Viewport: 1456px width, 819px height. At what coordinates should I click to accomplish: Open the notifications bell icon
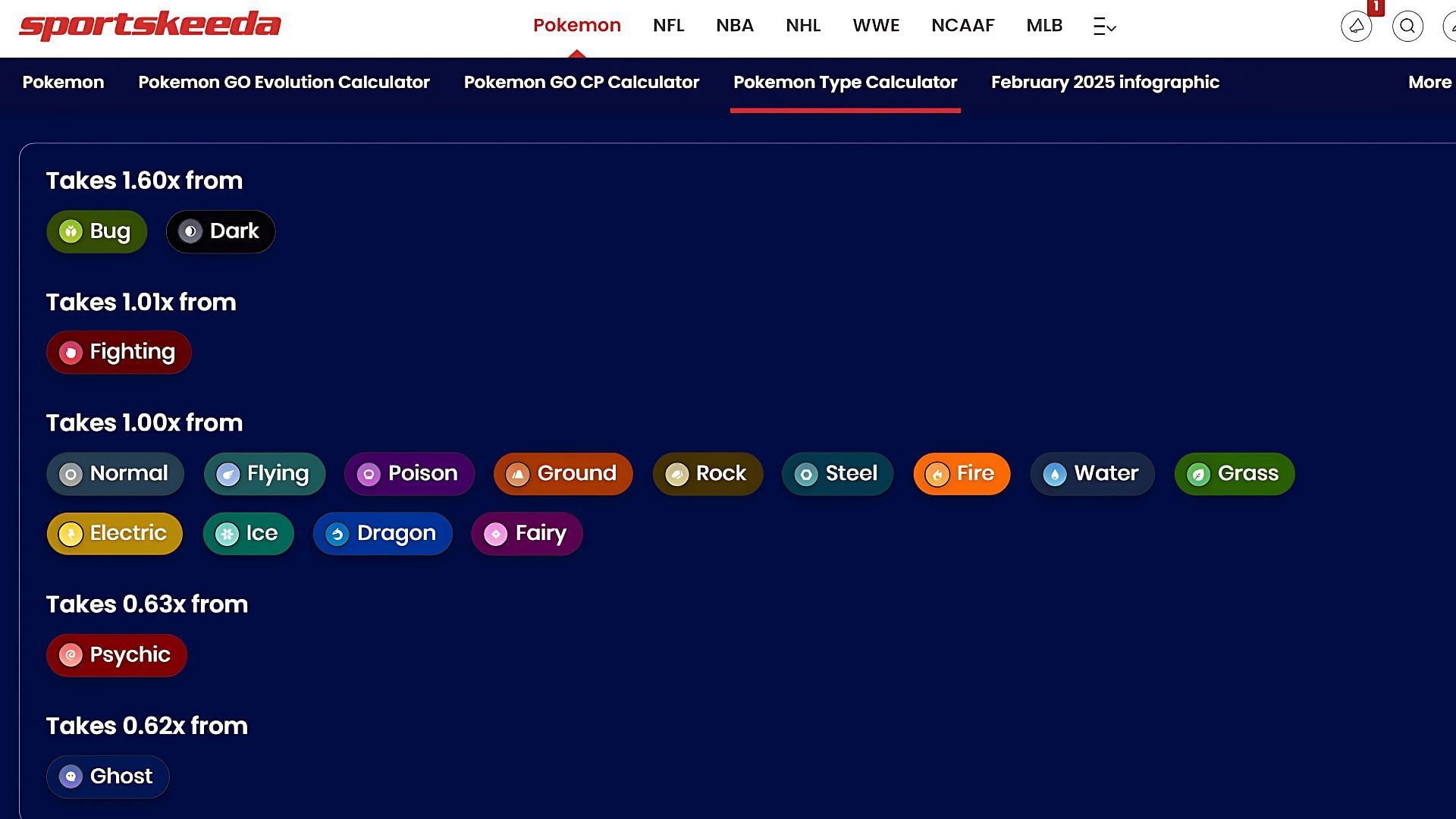(x=1356, y=27)
